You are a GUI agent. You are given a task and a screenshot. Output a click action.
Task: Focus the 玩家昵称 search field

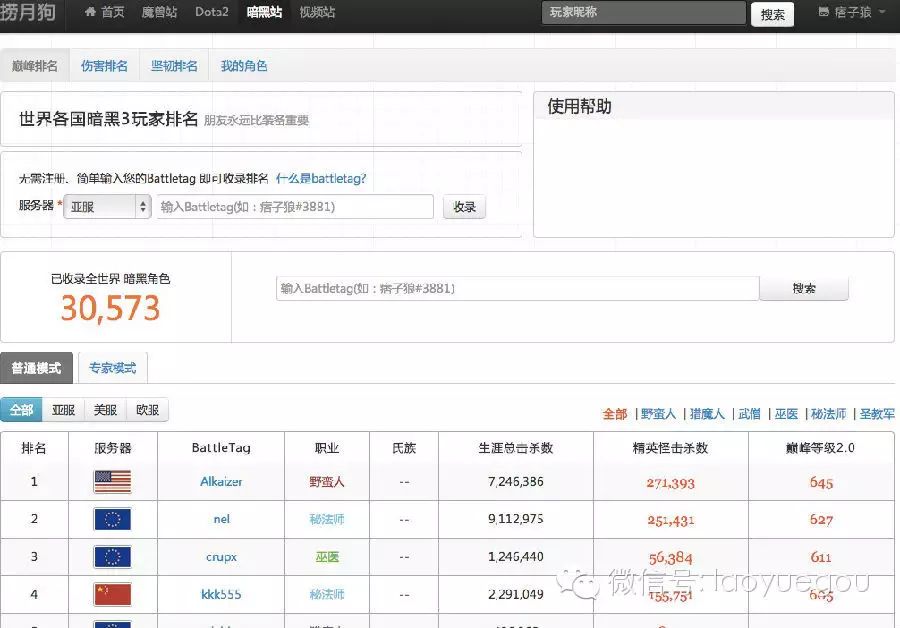click(643, 13)
